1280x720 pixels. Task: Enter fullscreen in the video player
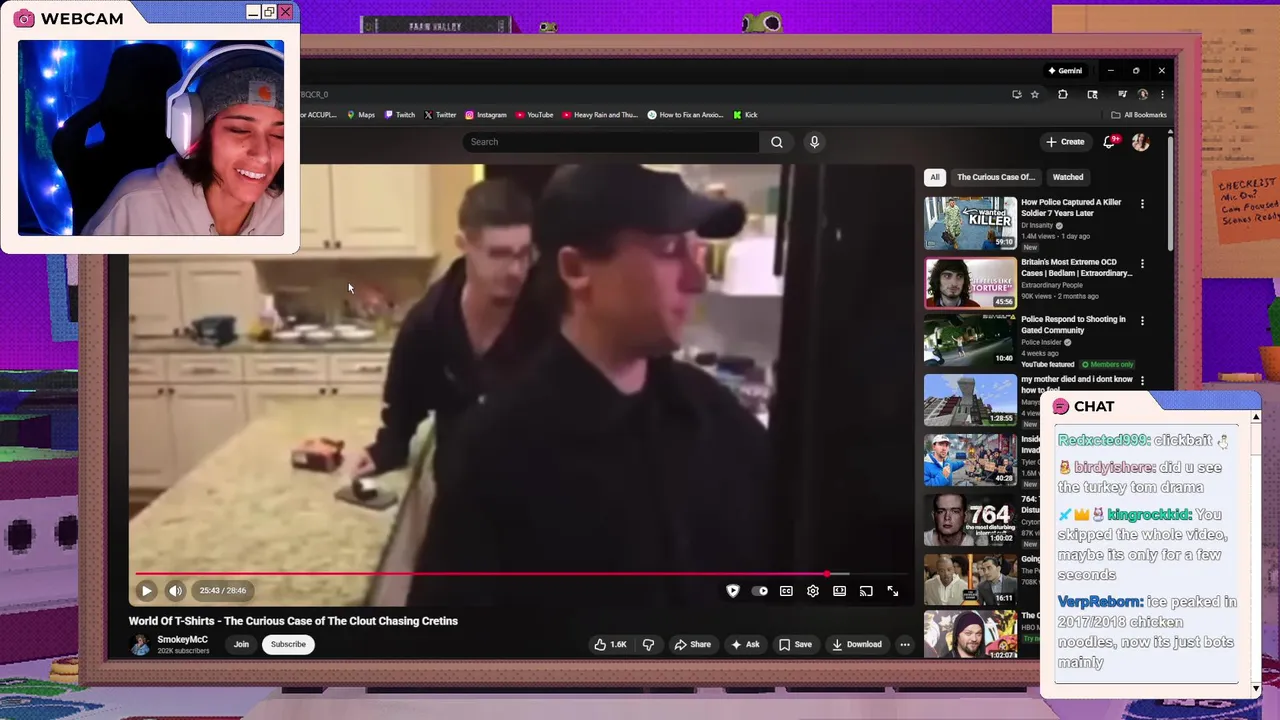[893, 591]
